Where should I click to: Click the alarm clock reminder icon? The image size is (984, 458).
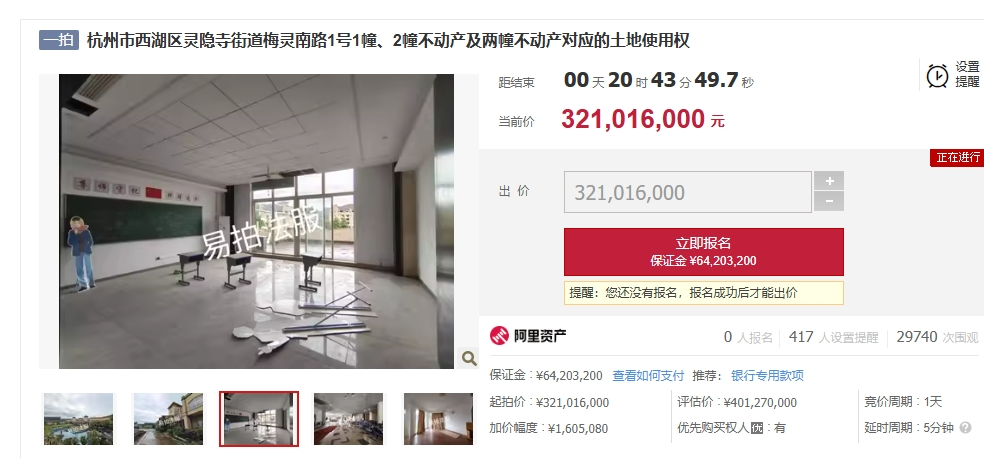937,76
